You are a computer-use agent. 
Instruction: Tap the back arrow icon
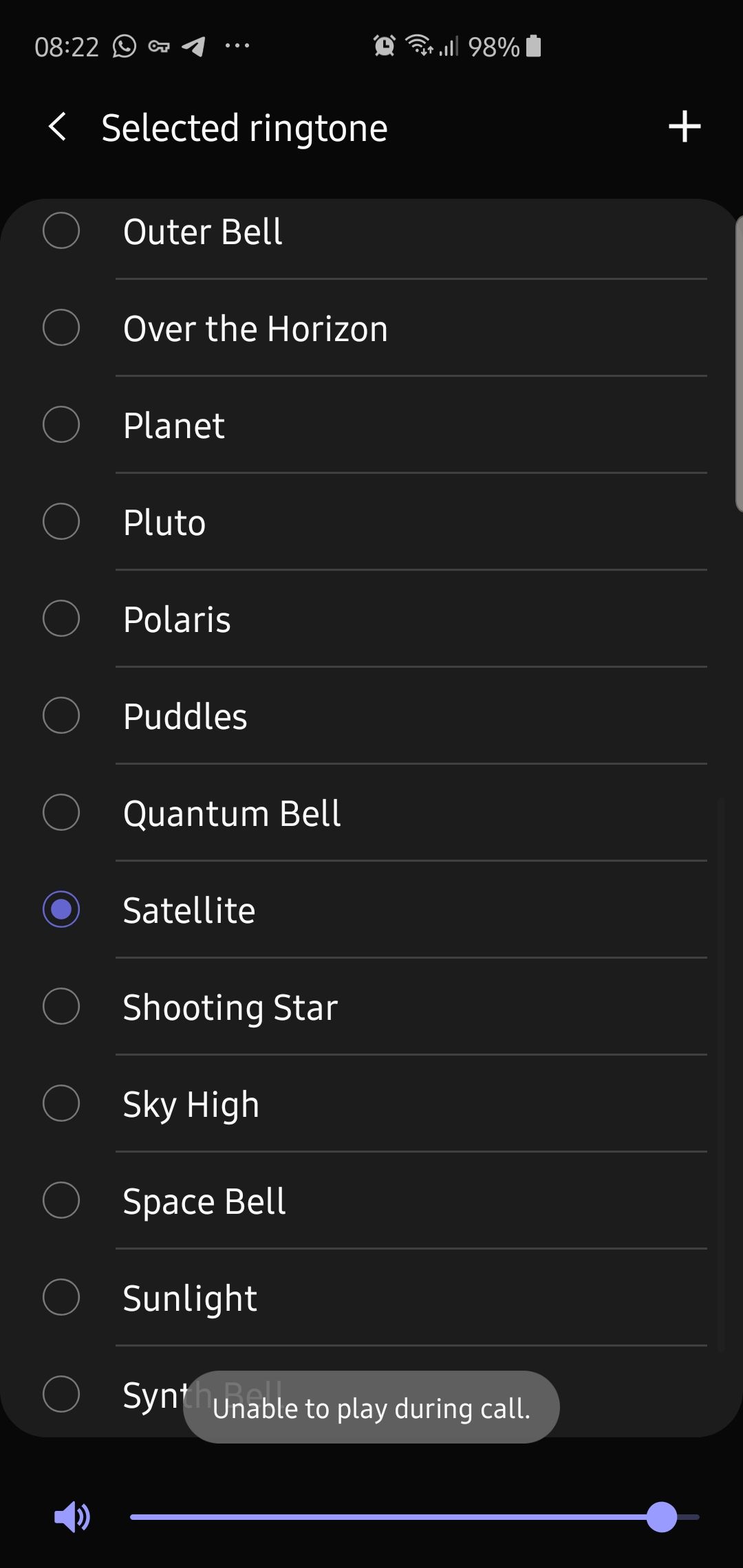(x=58, y=127)
